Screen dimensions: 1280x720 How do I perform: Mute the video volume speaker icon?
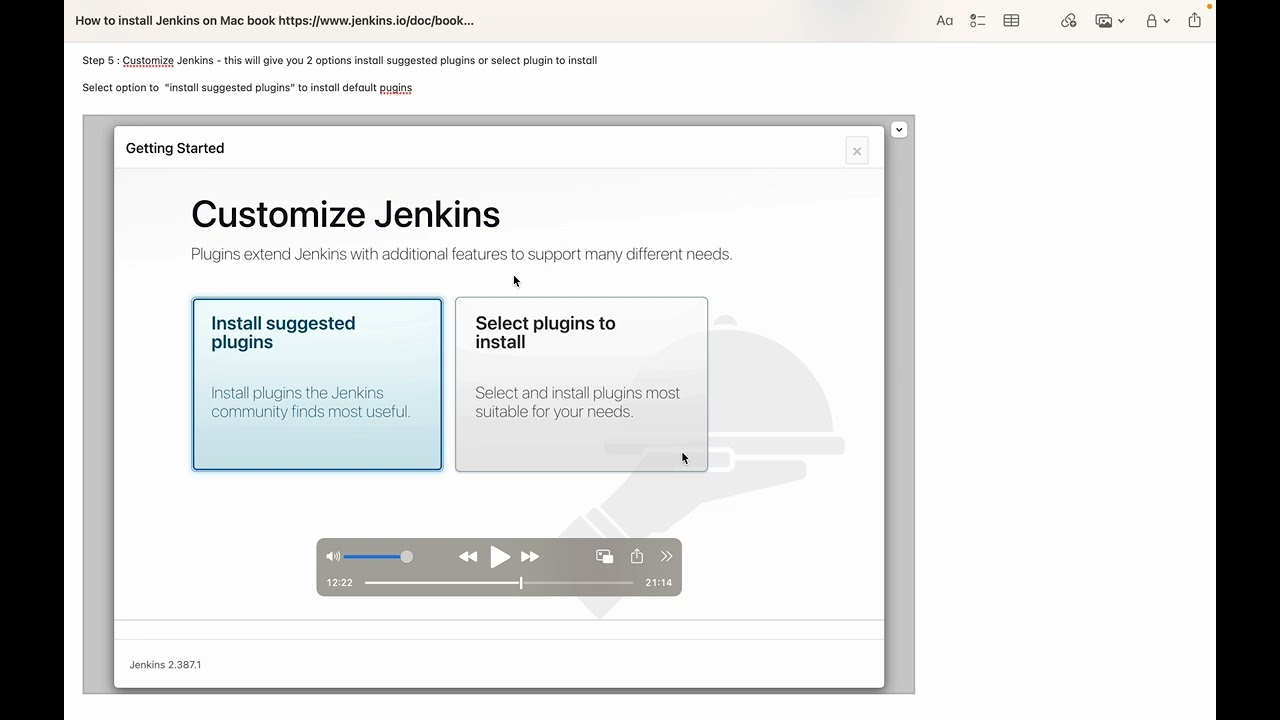[333, 556]
